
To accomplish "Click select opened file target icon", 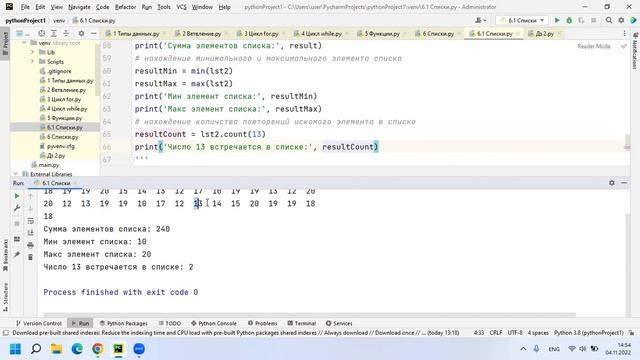I will click(x=41, y=33).
